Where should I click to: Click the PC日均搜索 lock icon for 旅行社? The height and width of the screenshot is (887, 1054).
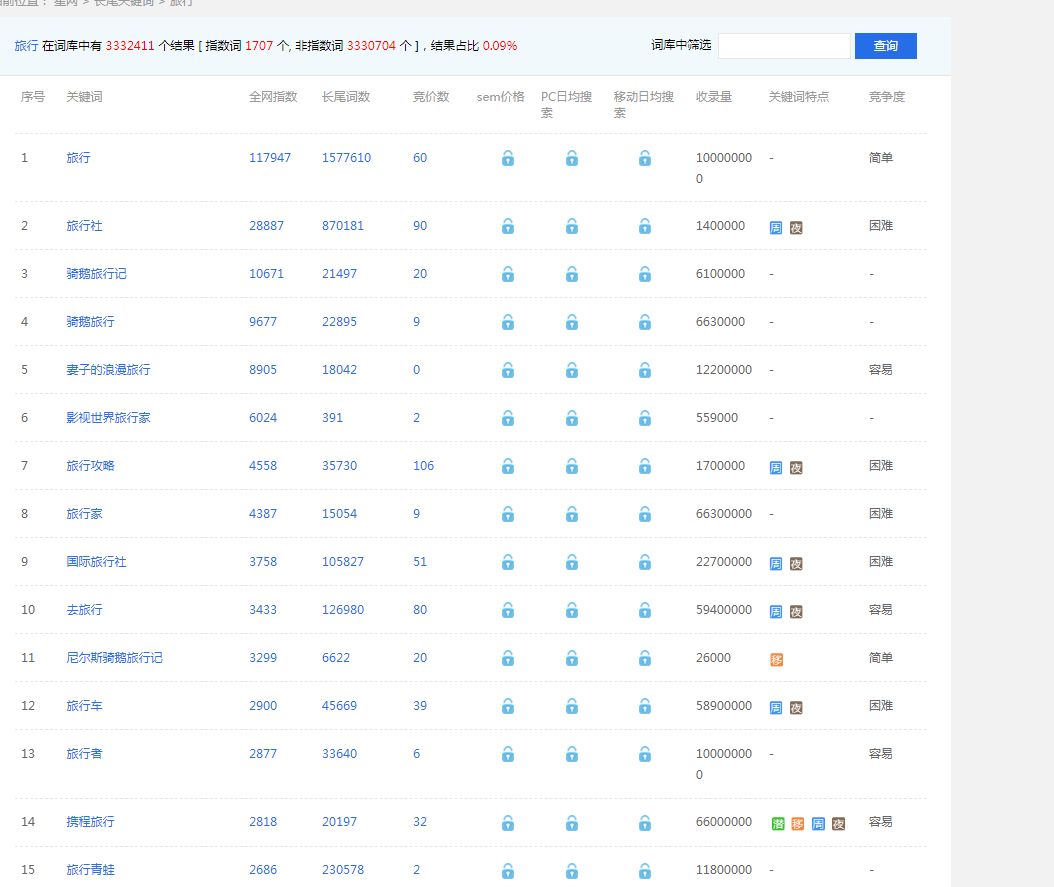click(571, 226)
